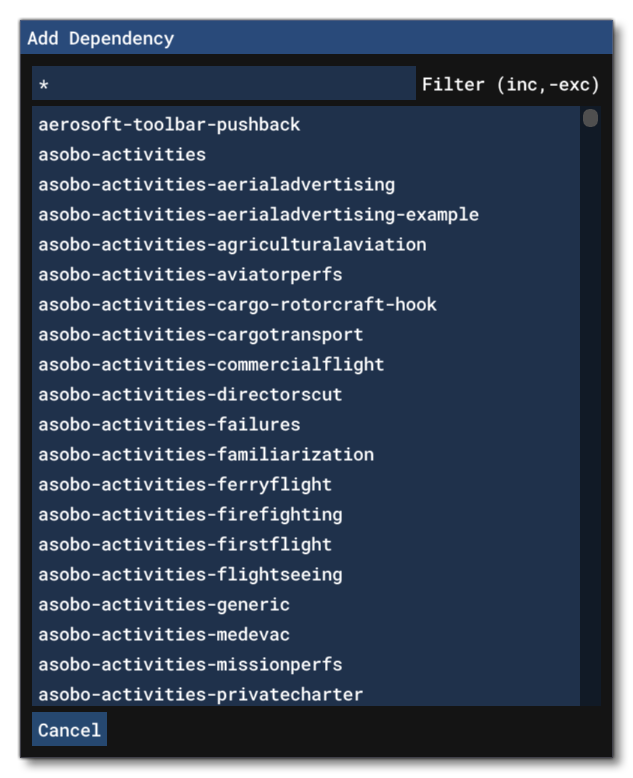Image resolution: width=633 pixels, height=778 pixels.
Task: Select asobo-activities-aerialadvertising dependency
Action: (216, 185)
